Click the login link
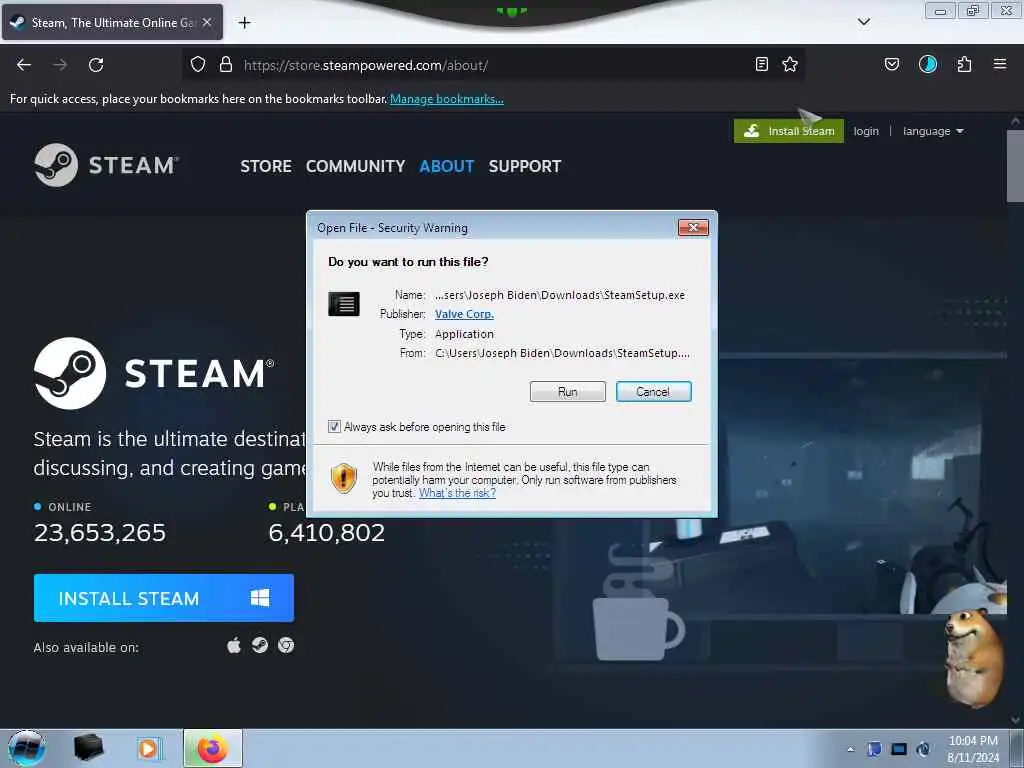The image size is (1024, 768). (x=866, y=131)
